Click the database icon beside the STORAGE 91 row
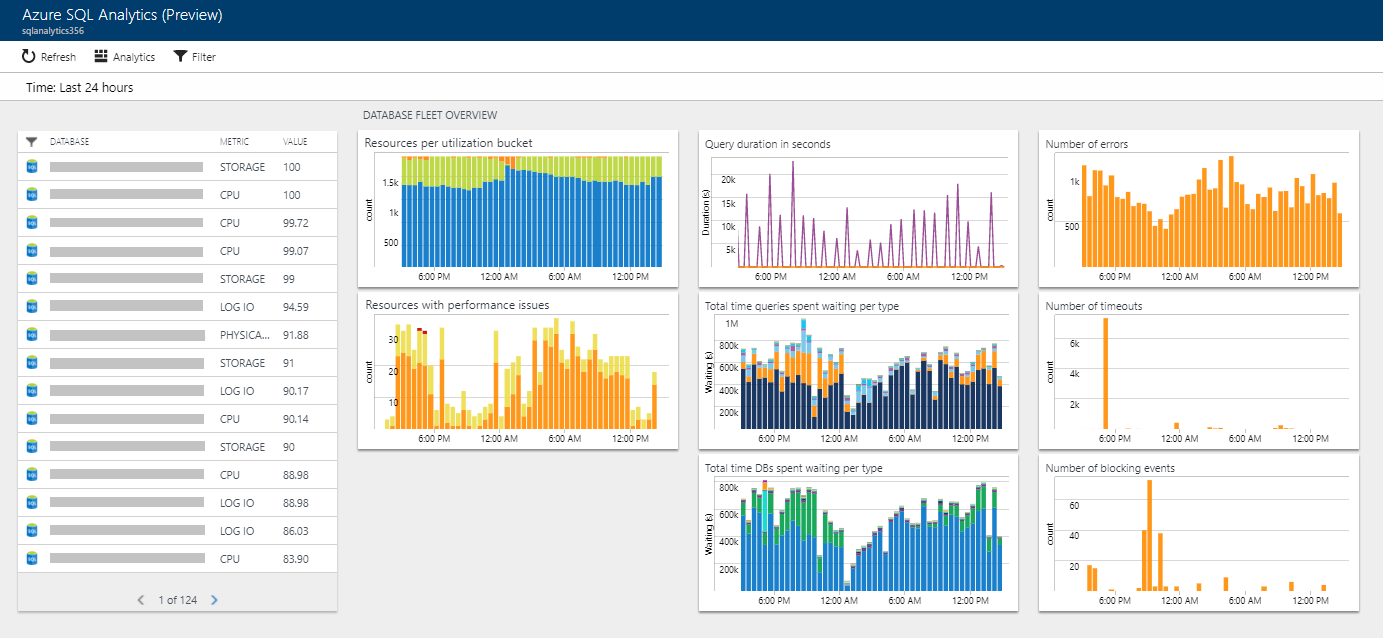 pyautogui.click(x=31, y=362)
